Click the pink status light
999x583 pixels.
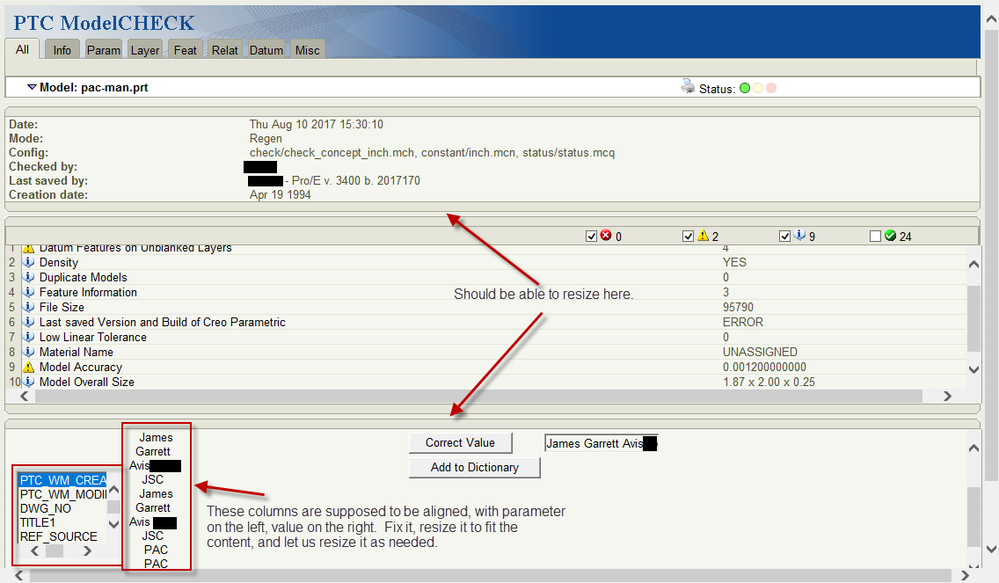[771, 88]
